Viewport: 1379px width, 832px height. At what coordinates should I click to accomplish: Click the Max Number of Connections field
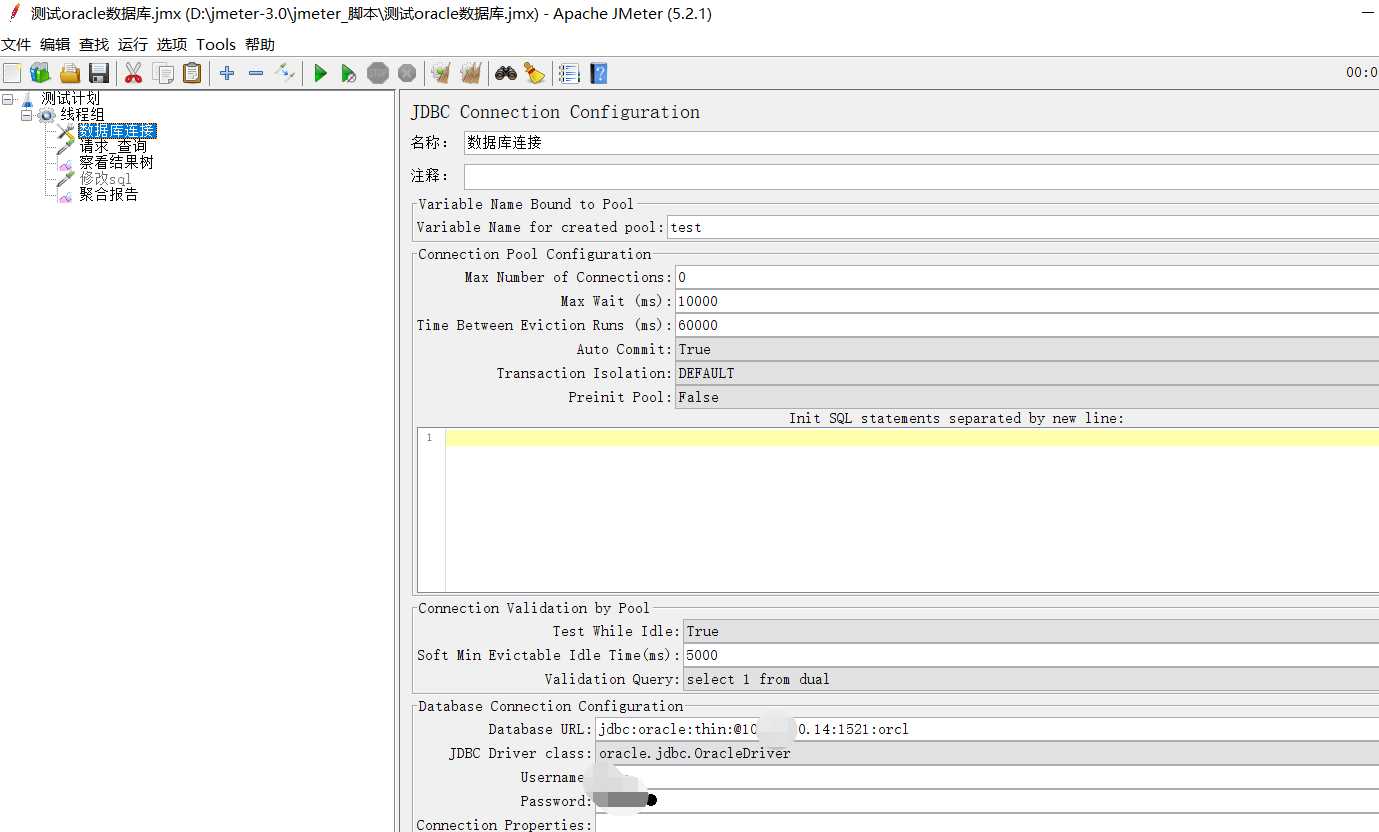tap(1027, 277)
